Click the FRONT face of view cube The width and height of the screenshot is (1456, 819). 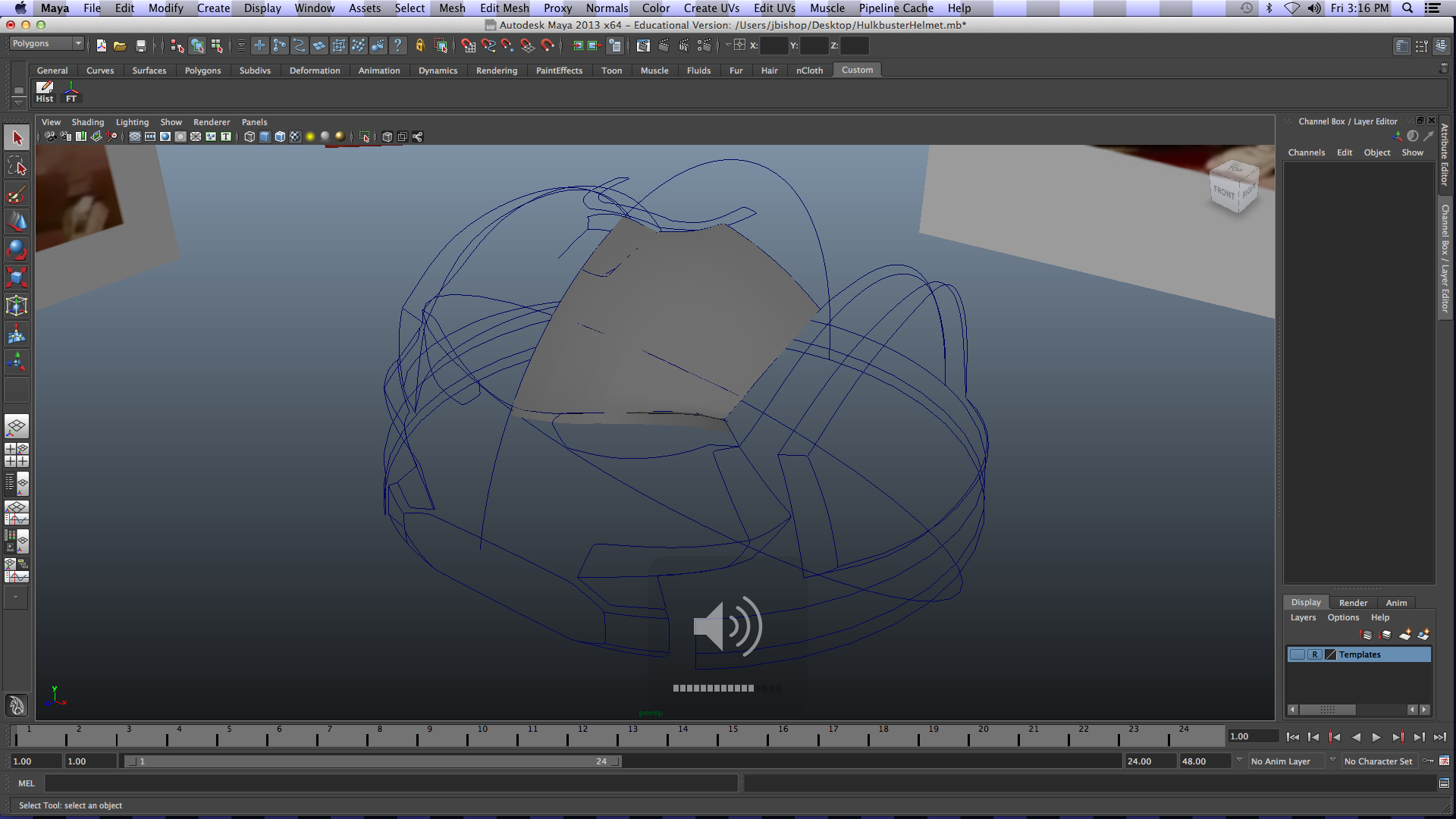point(1223,193)
